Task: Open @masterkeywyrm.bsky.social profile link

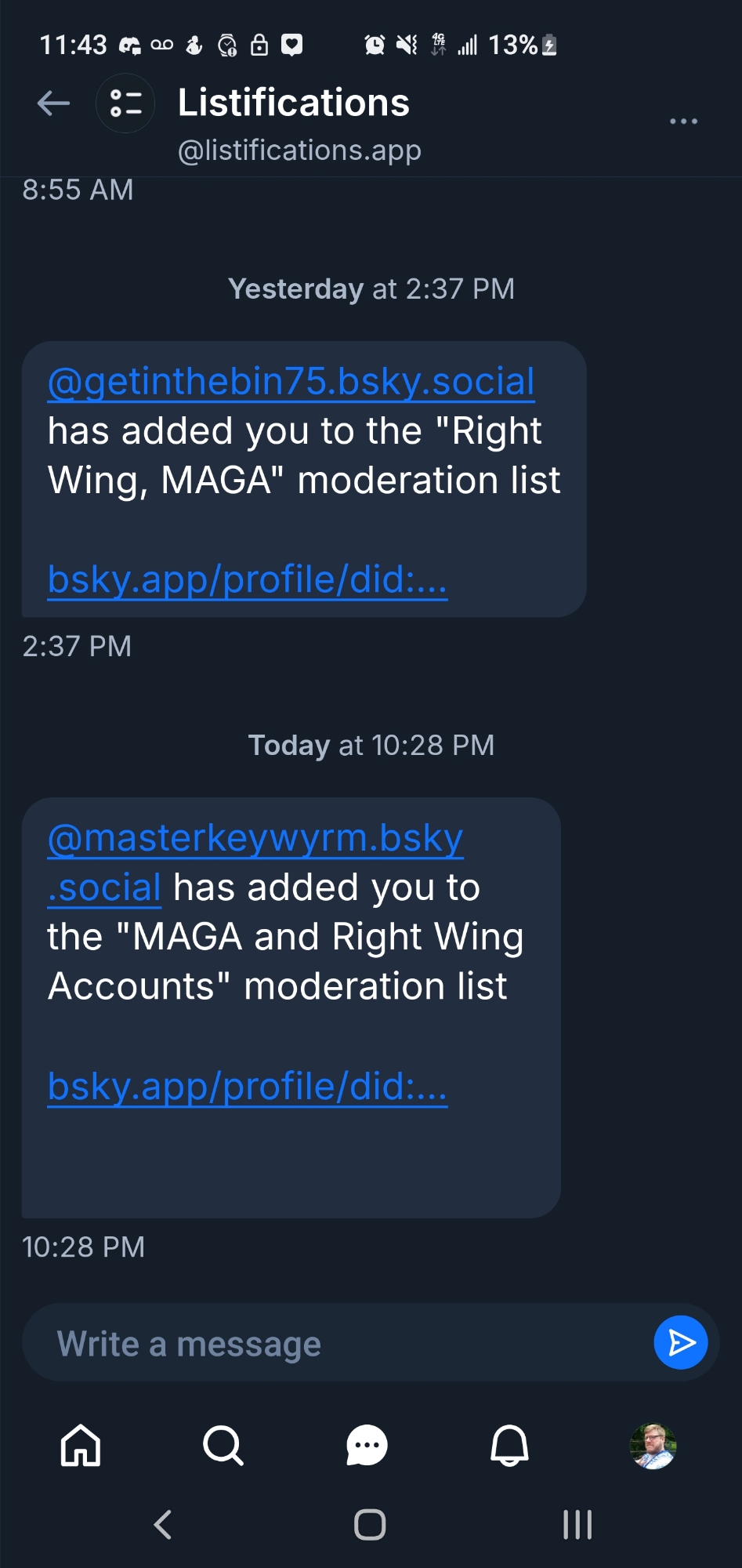Action: point(255,840)
